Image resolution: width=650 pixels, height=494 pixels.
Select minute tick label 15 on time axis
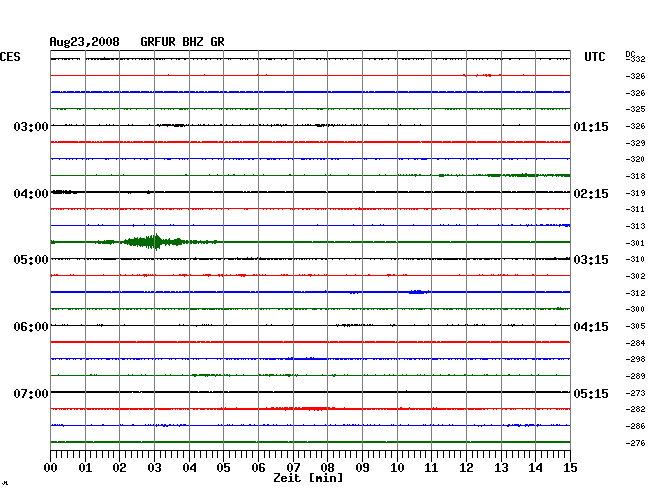click(x=570, y=467)
